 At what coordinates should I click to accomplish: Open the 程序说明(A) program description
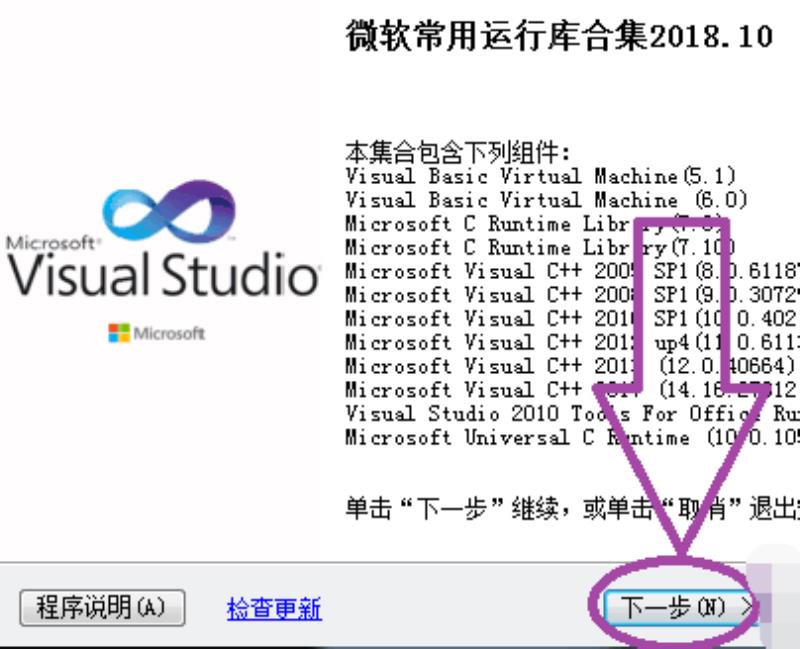coord(102,608)
